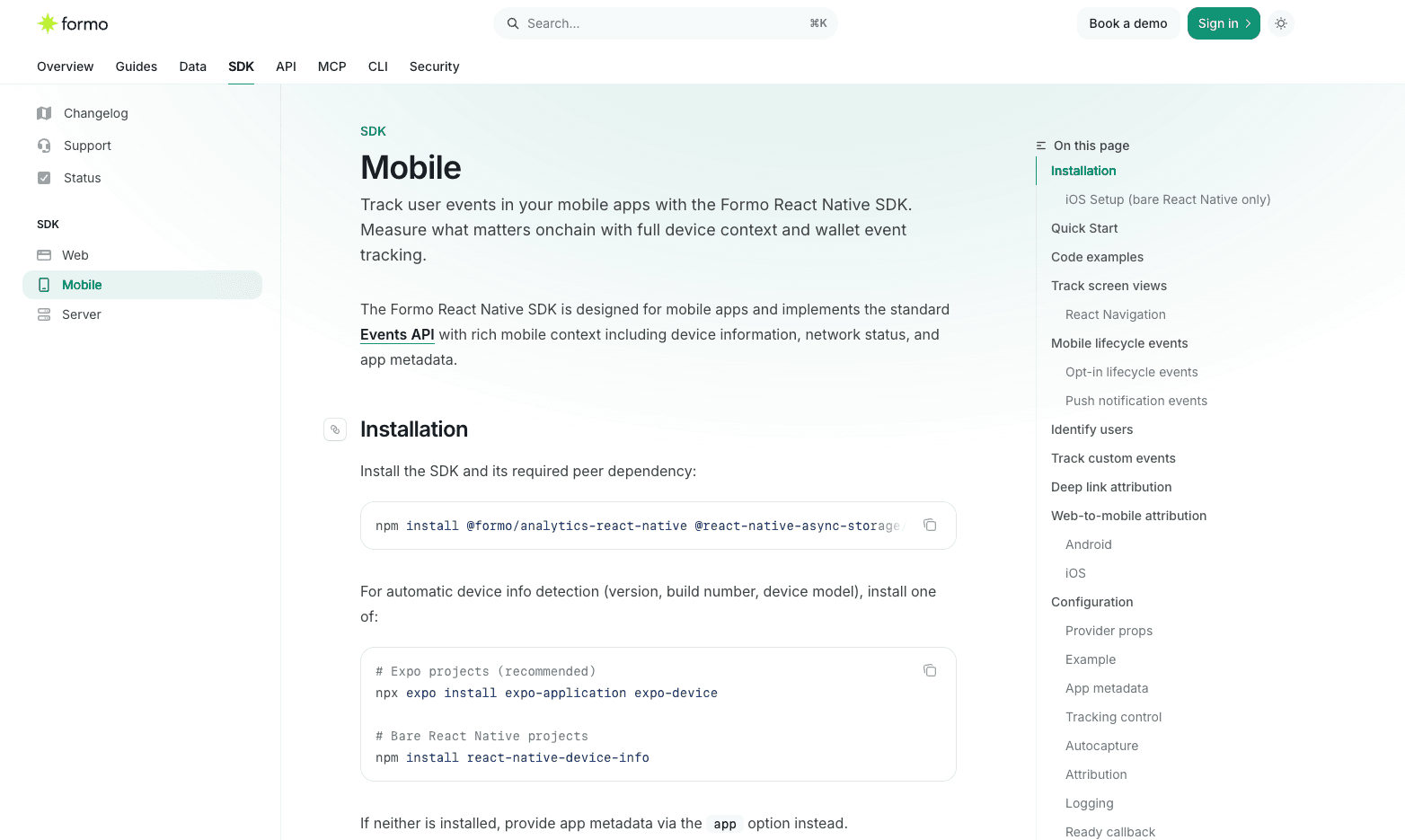The width and height of the screenshot is (1405, 840).
Task: Click the Mobile page title
Action: (x=411, y=168)
